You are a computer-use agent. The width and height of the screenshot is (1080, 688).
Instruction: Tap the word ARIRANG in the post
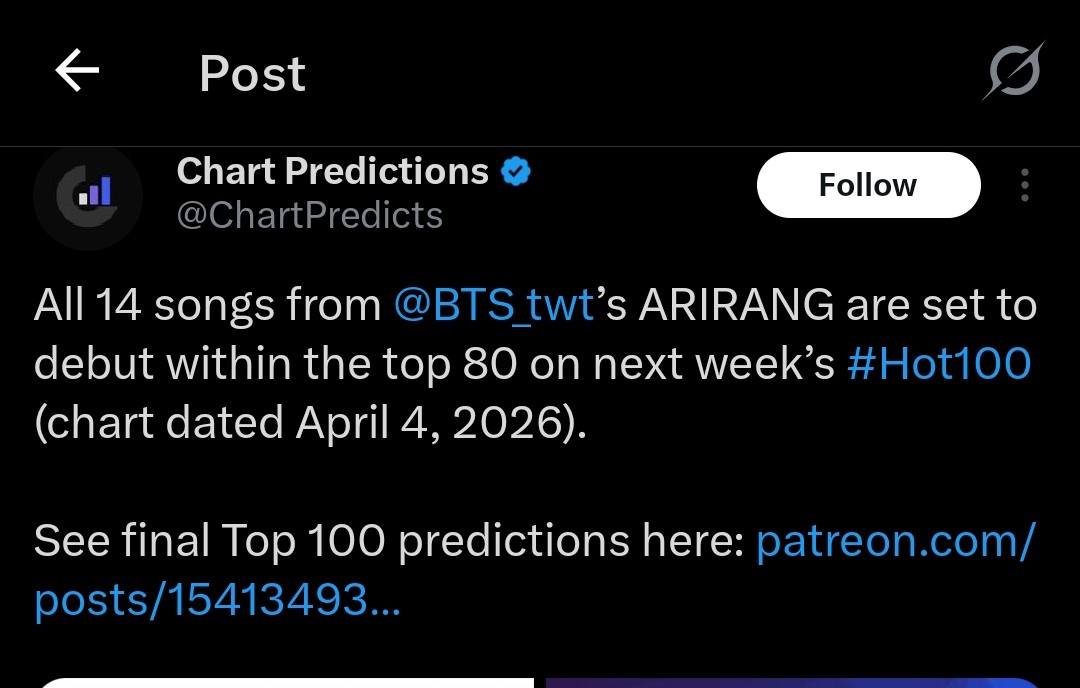[735, 306]
